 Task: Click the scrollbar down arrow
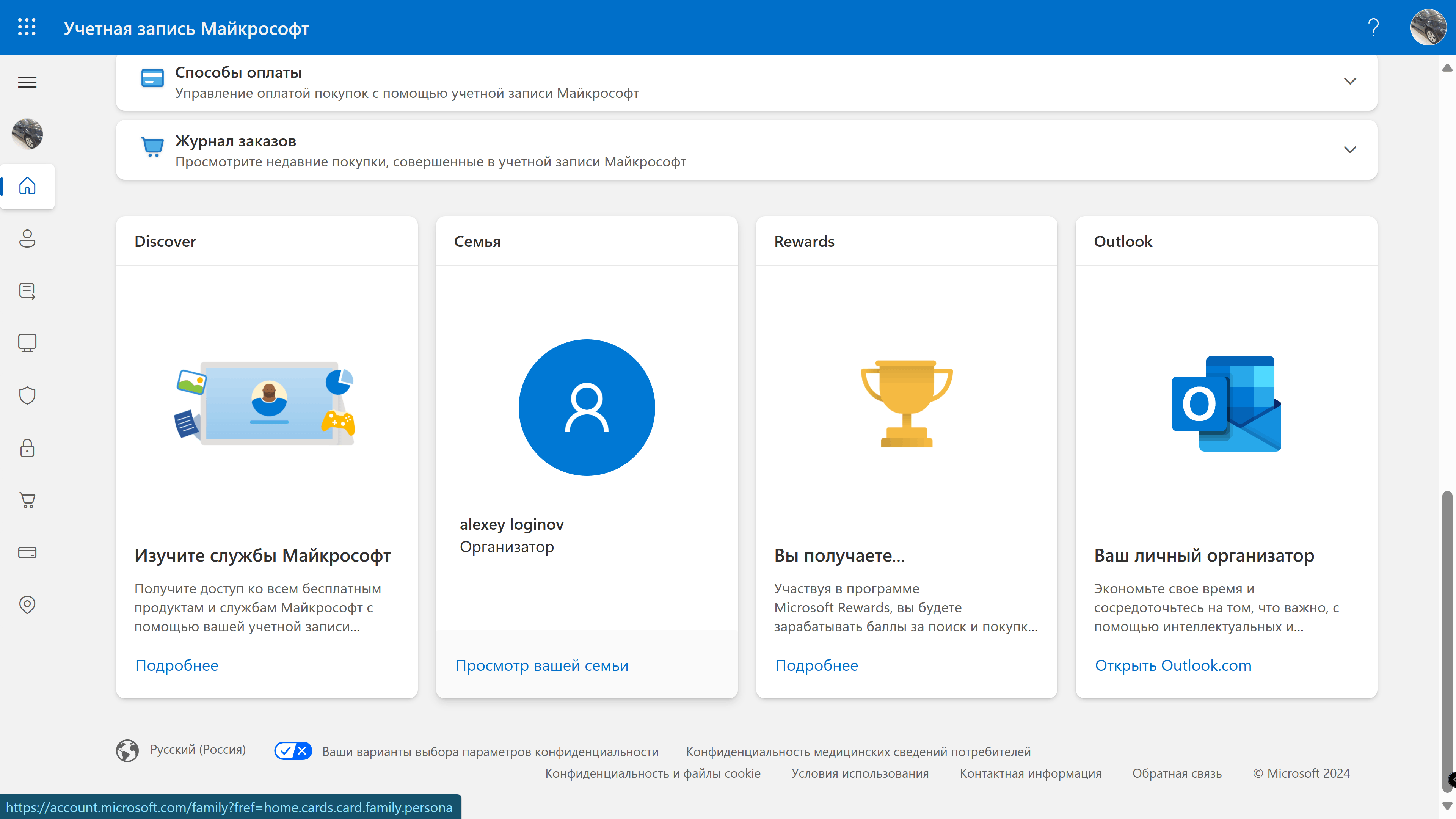click(x=1447, y=805)
